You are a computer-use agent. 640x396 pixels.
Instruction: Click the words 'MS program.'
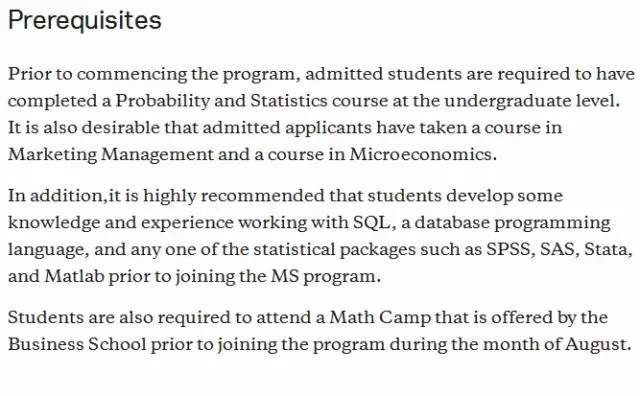point(326,277)
